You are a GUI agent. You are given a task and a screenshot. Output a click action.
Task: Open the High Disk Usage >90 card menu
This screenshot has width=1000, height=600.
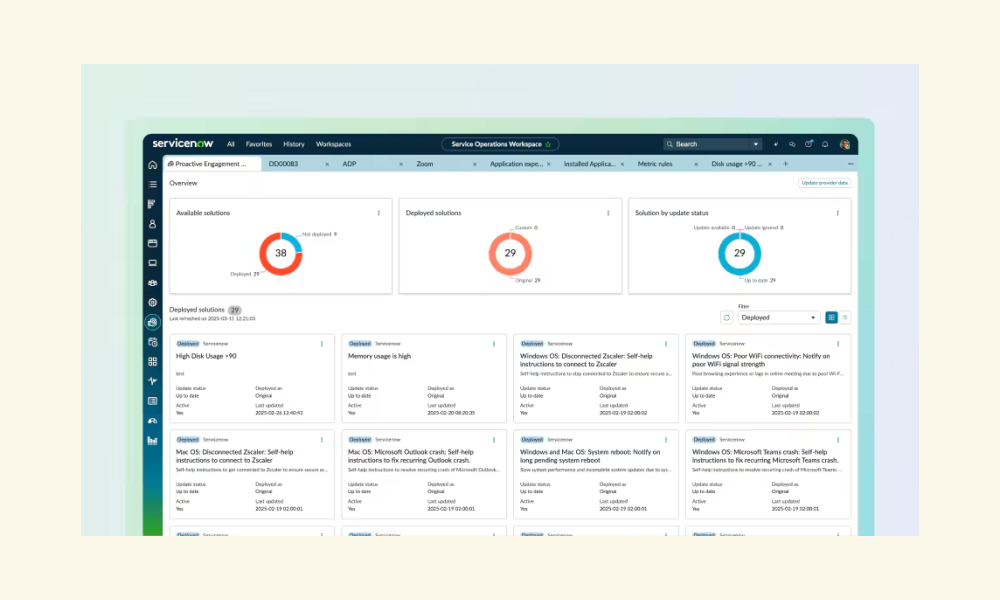[321, 344]
